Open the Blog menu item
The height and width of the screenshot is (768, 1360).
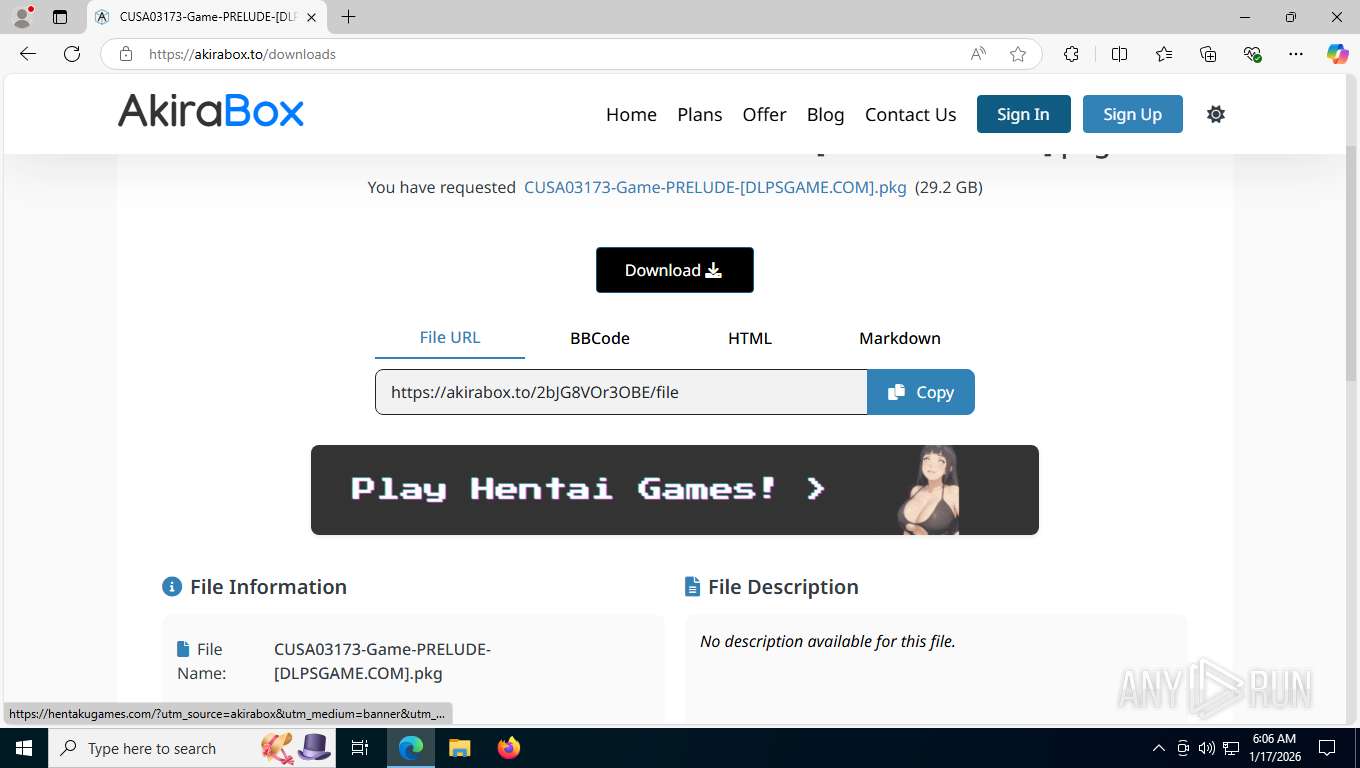point(825,114)
